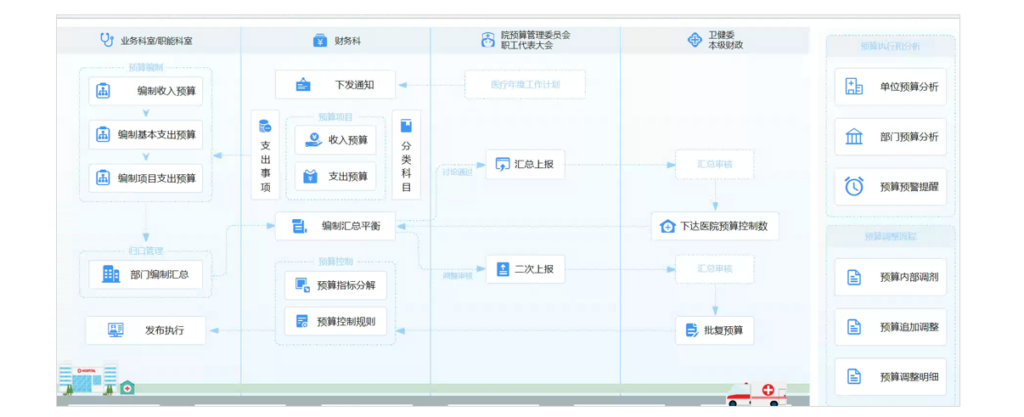The height and width of the screenshot is (417, 1024).
Task: Click the 编制项目支出预算 box
Action: pos(145,178)
